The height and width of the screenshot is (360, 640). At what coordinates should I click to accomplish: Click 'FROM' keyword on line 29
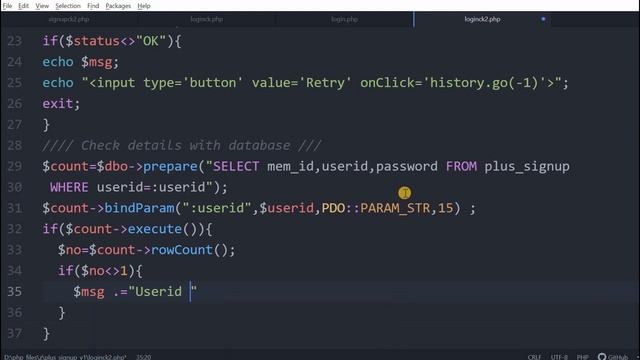[461, 166]
